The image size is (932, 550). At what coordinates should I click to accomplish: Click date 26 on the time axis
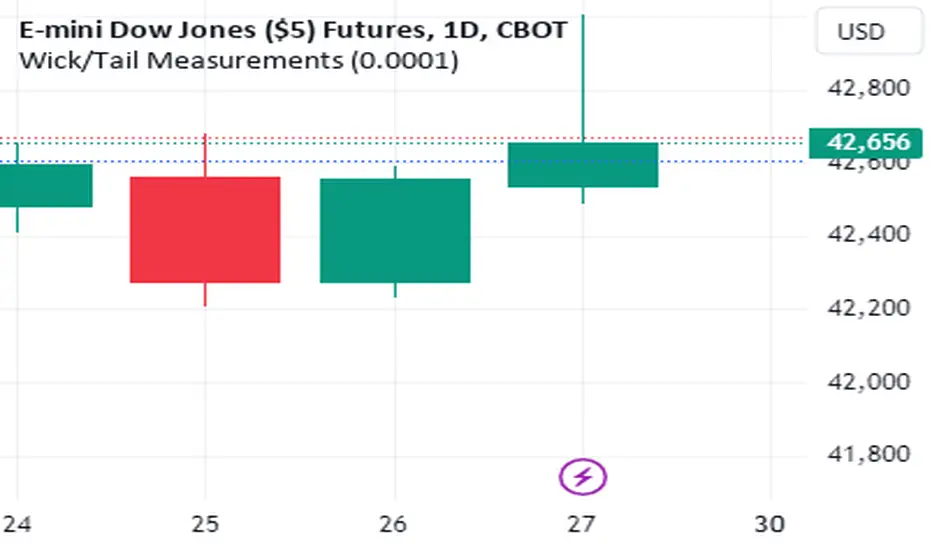tap(394, 523)
